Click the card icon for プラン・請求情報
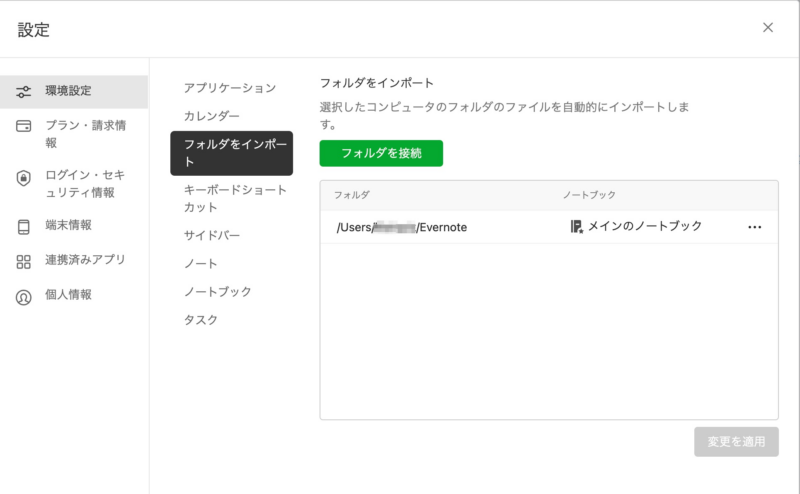800x494 pixels. click(24, 126)
